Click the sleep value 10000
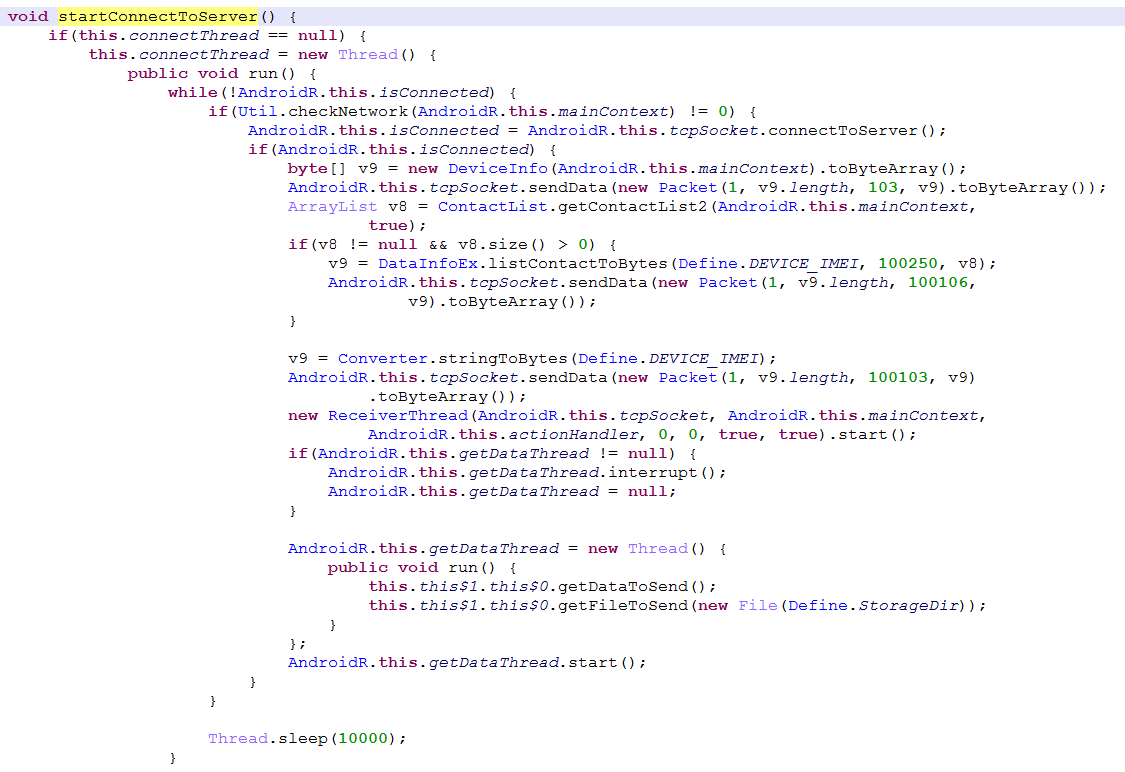The height and width of the screenshot is (772, 1125). pos(362,739)
